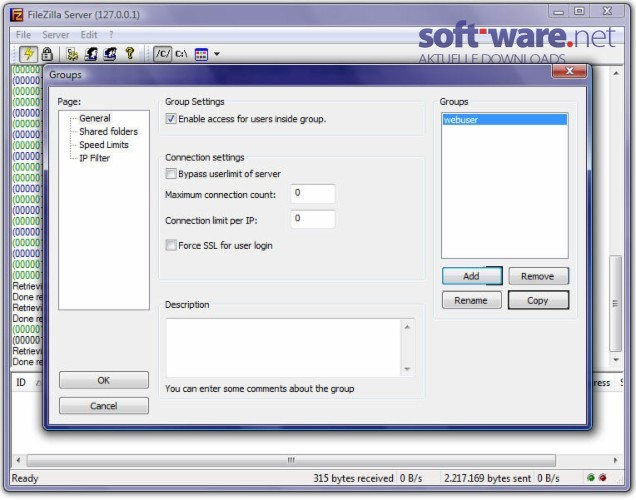Enable Force SSL for user login
This screenshot has width=636, height=500.
[171, 245]
